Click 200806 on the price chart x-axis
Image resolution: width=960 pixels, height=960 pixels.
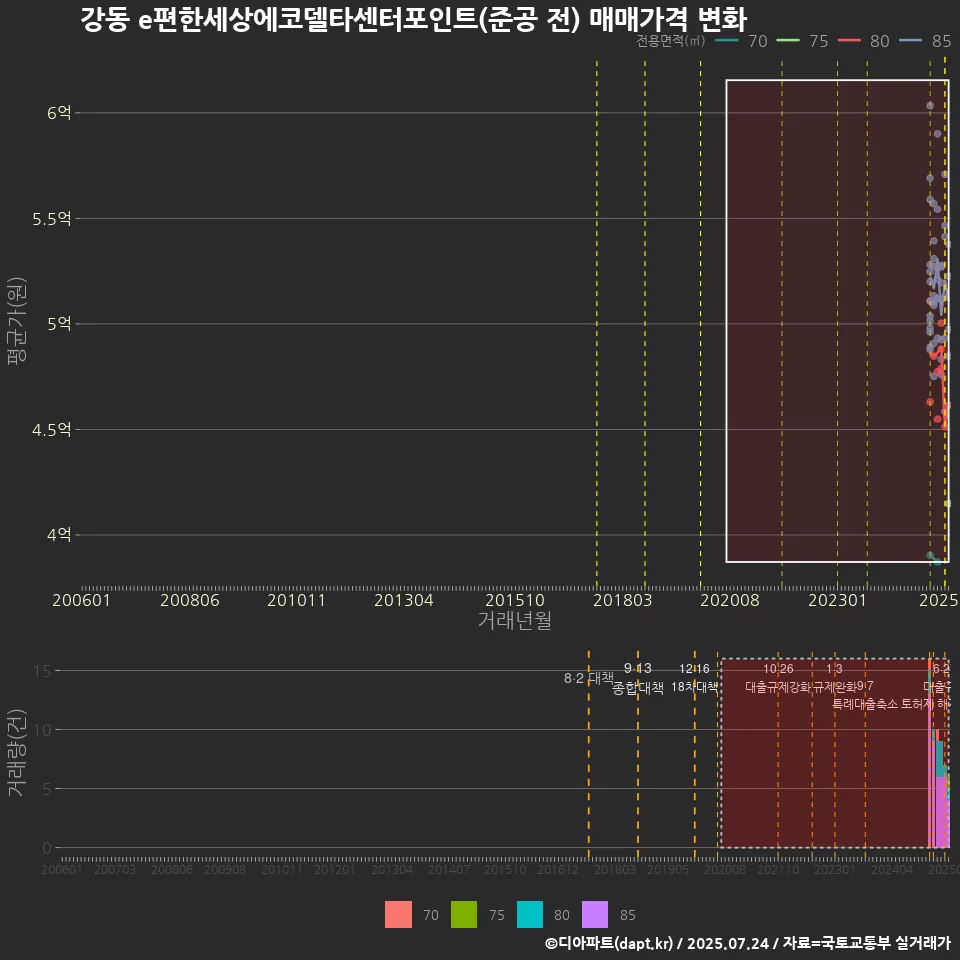(x=190, y=600)
